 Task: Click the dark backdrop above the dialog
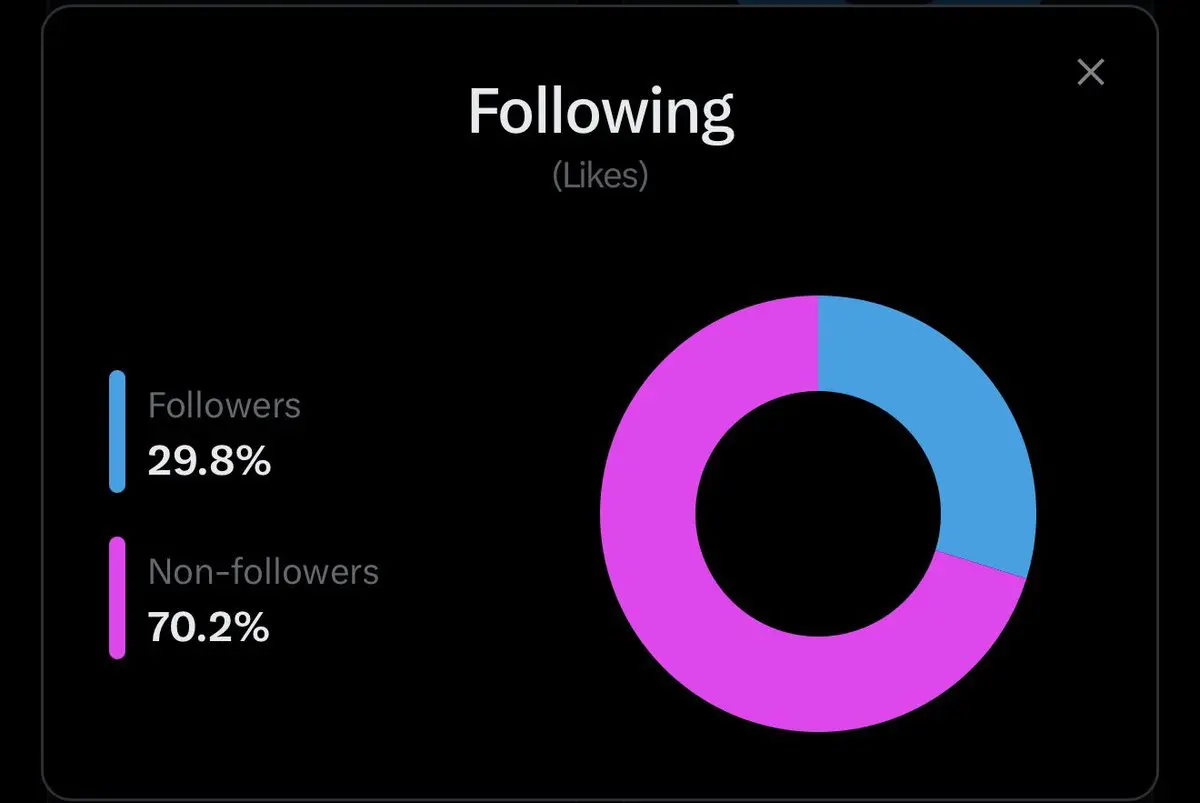[x=400, y=3]
